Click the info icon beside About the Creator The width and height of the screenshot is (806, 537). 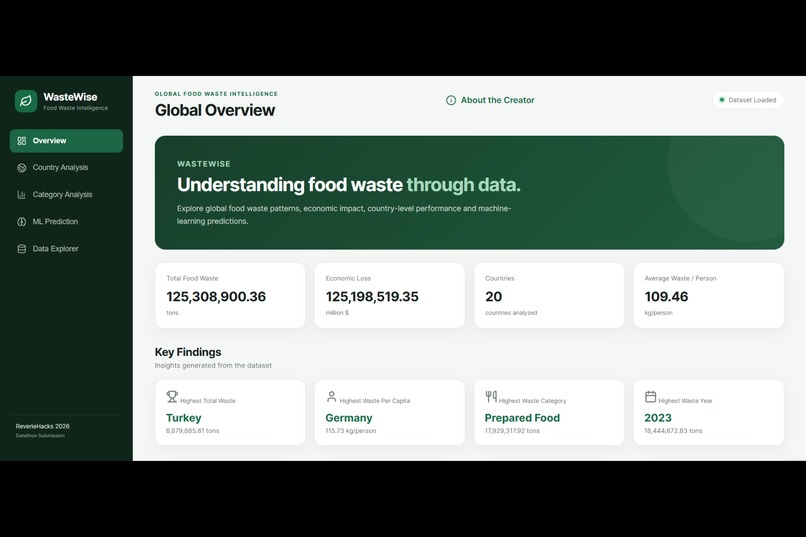click(x=451, y=100)
